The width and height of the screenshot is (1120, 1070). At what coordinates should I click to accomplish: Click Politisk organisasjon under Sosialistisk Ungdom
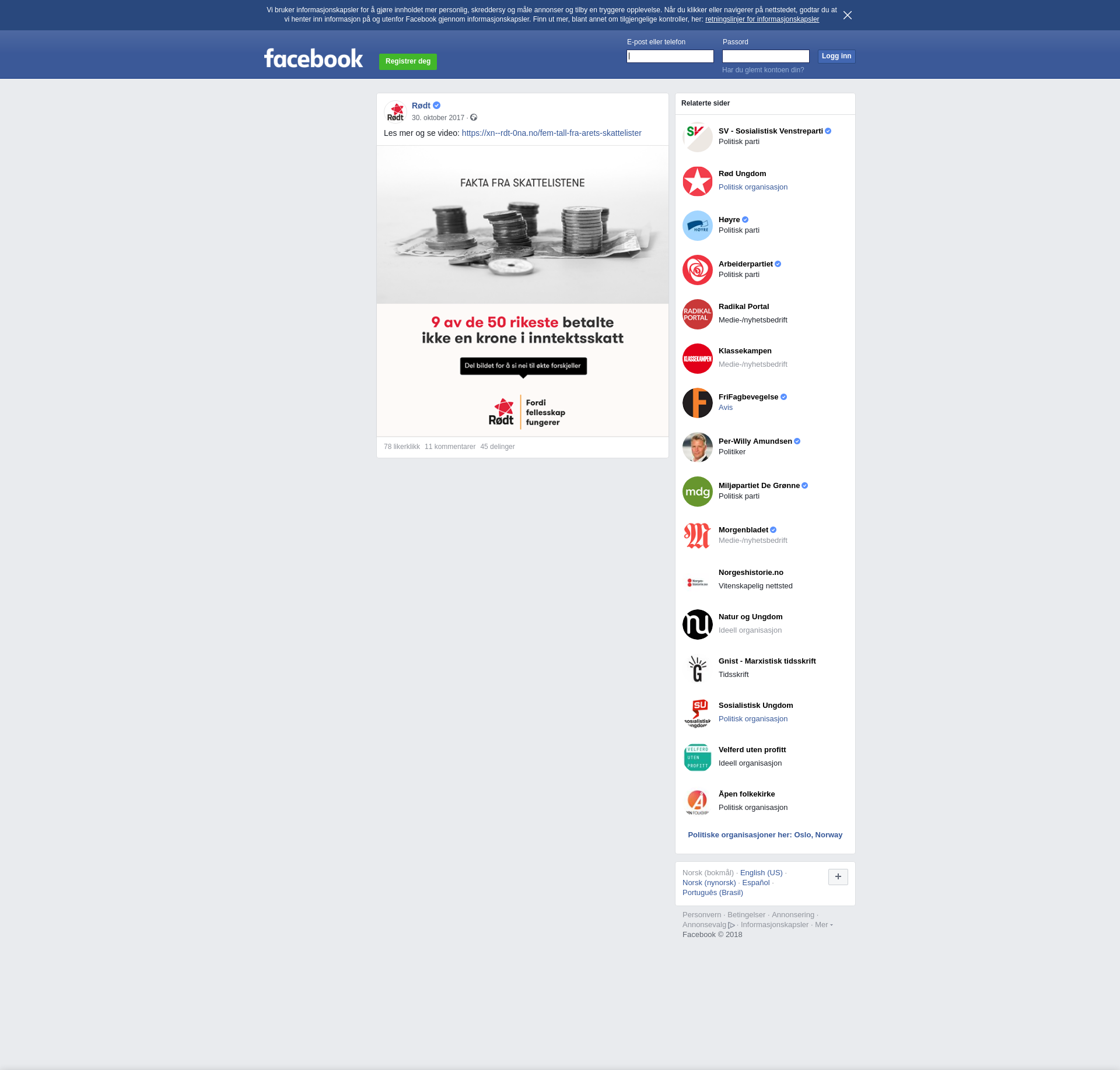[x=753, y=719]
